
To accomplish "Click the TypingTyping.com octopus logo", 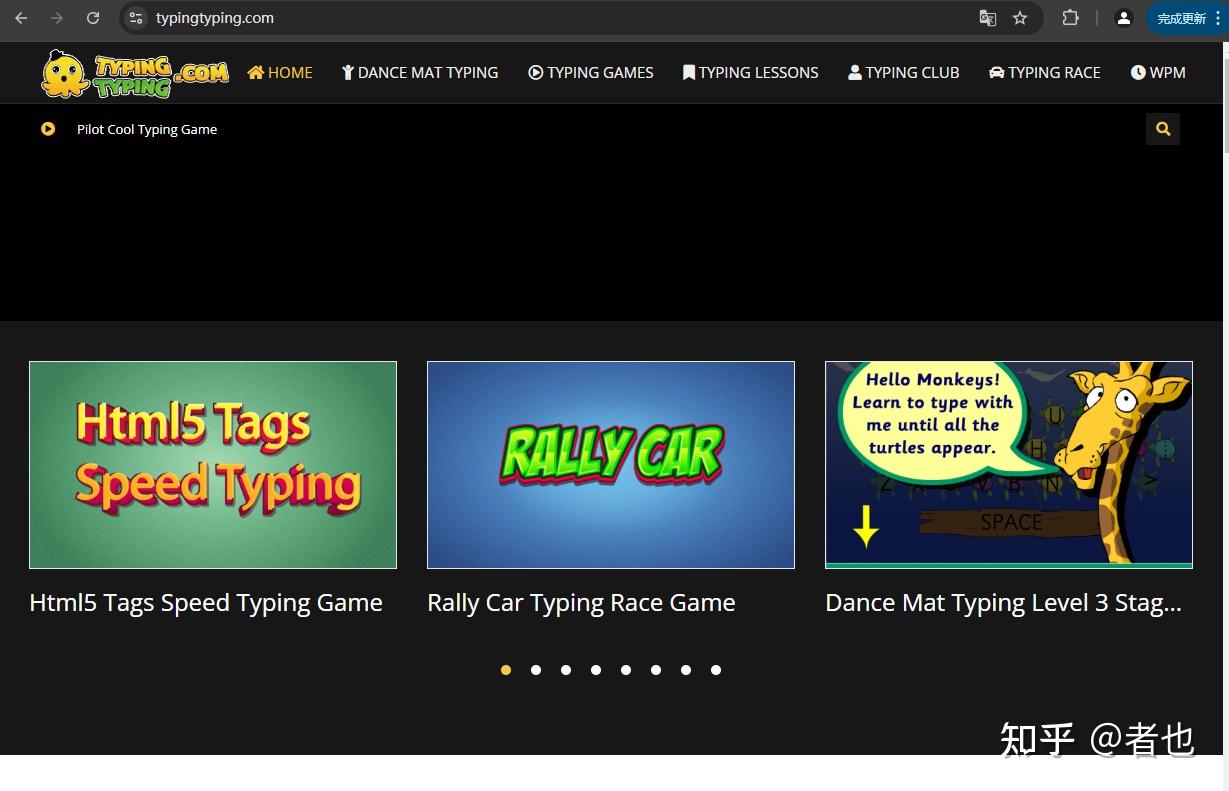I will click(x=134, y=73).
